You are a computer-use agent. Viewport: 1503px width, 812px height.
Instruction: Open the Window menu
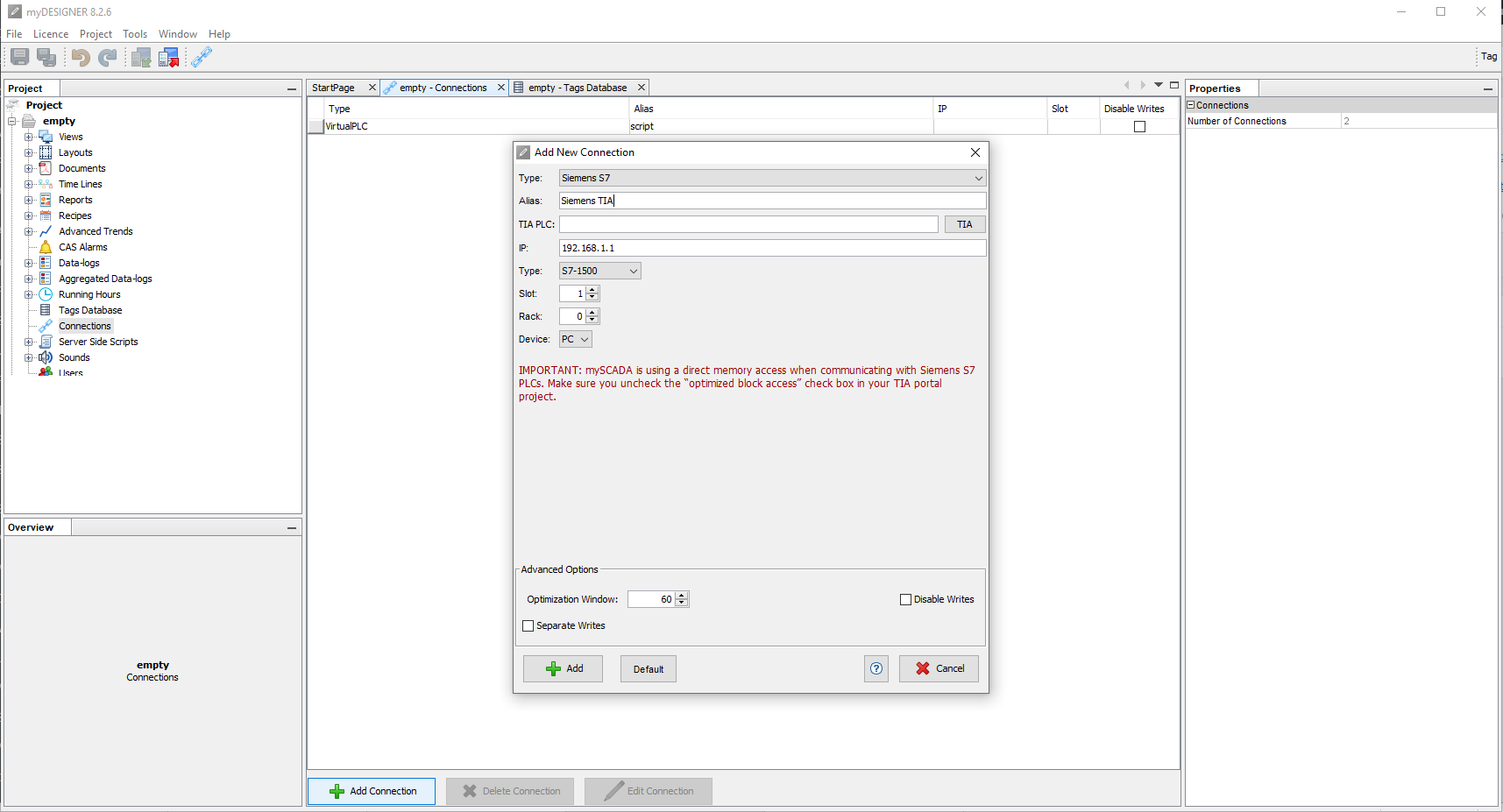point(178,34)
